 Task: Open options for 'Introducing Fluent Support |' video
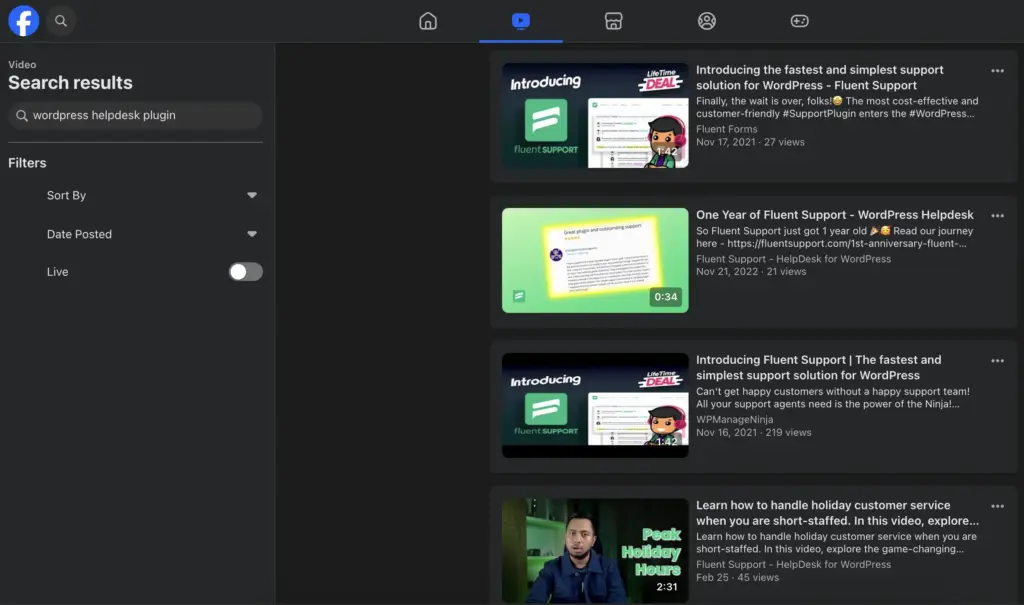(997, 361)
